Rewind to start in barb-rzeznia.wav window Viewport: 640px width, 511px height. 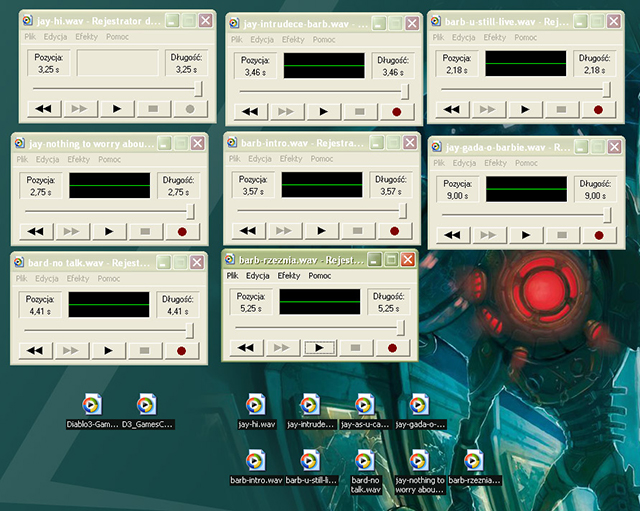(246, 348)
